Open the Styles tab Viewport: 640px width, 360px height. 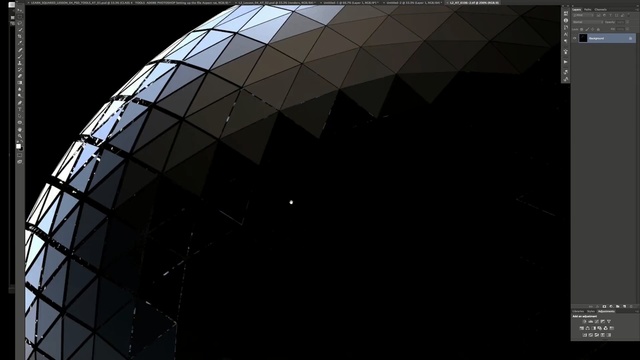click(x=591, y=311)
